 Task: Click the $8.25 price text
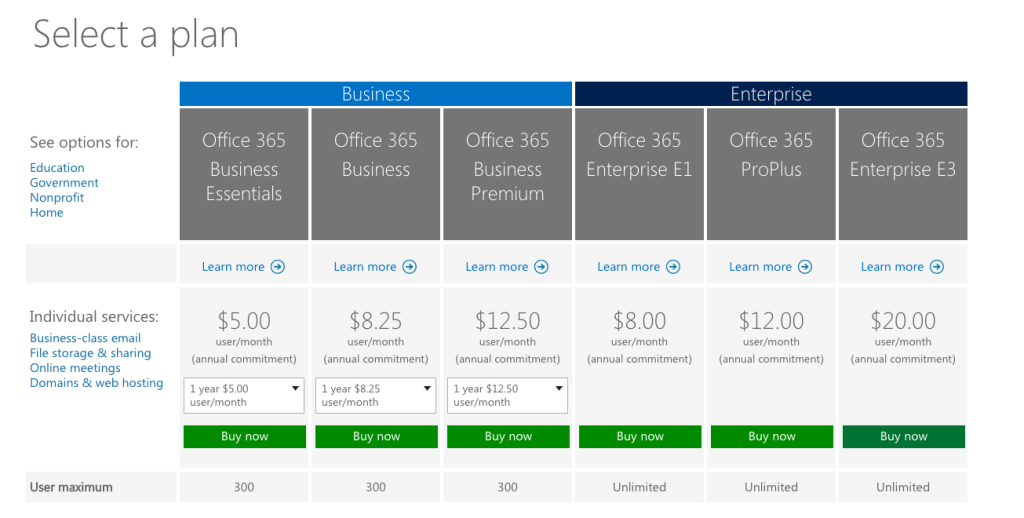(376, 321)
